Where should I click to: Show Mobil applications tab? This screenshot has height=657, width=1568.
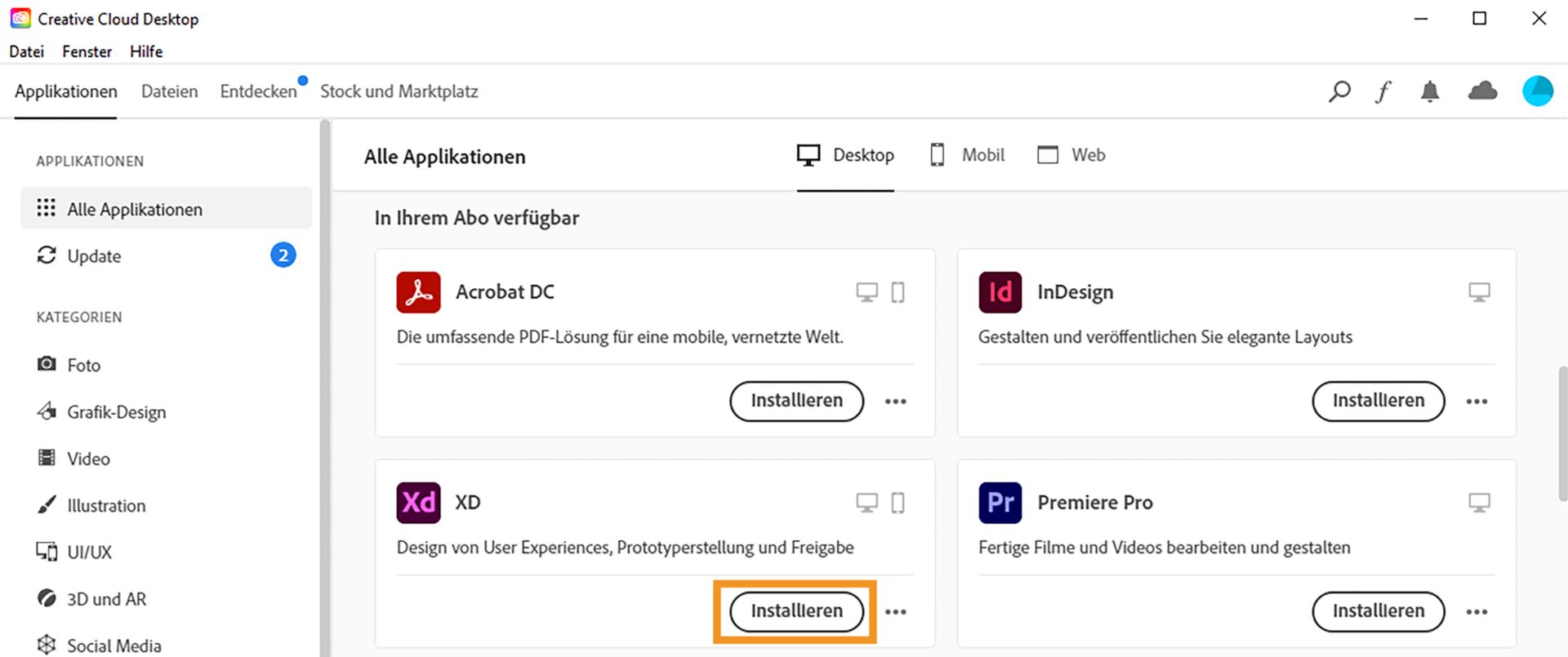click(x=967, y=155)
